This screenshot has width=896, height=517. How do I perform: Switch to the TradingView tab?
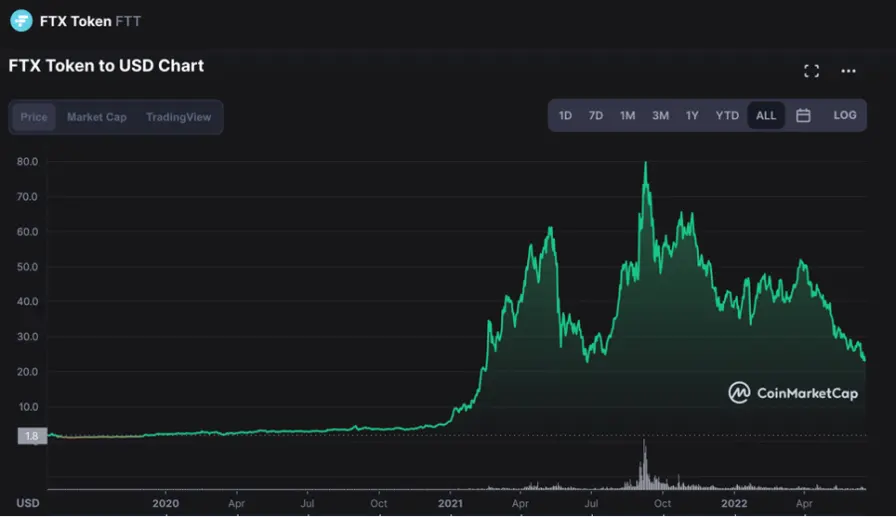tap(178, 117)
